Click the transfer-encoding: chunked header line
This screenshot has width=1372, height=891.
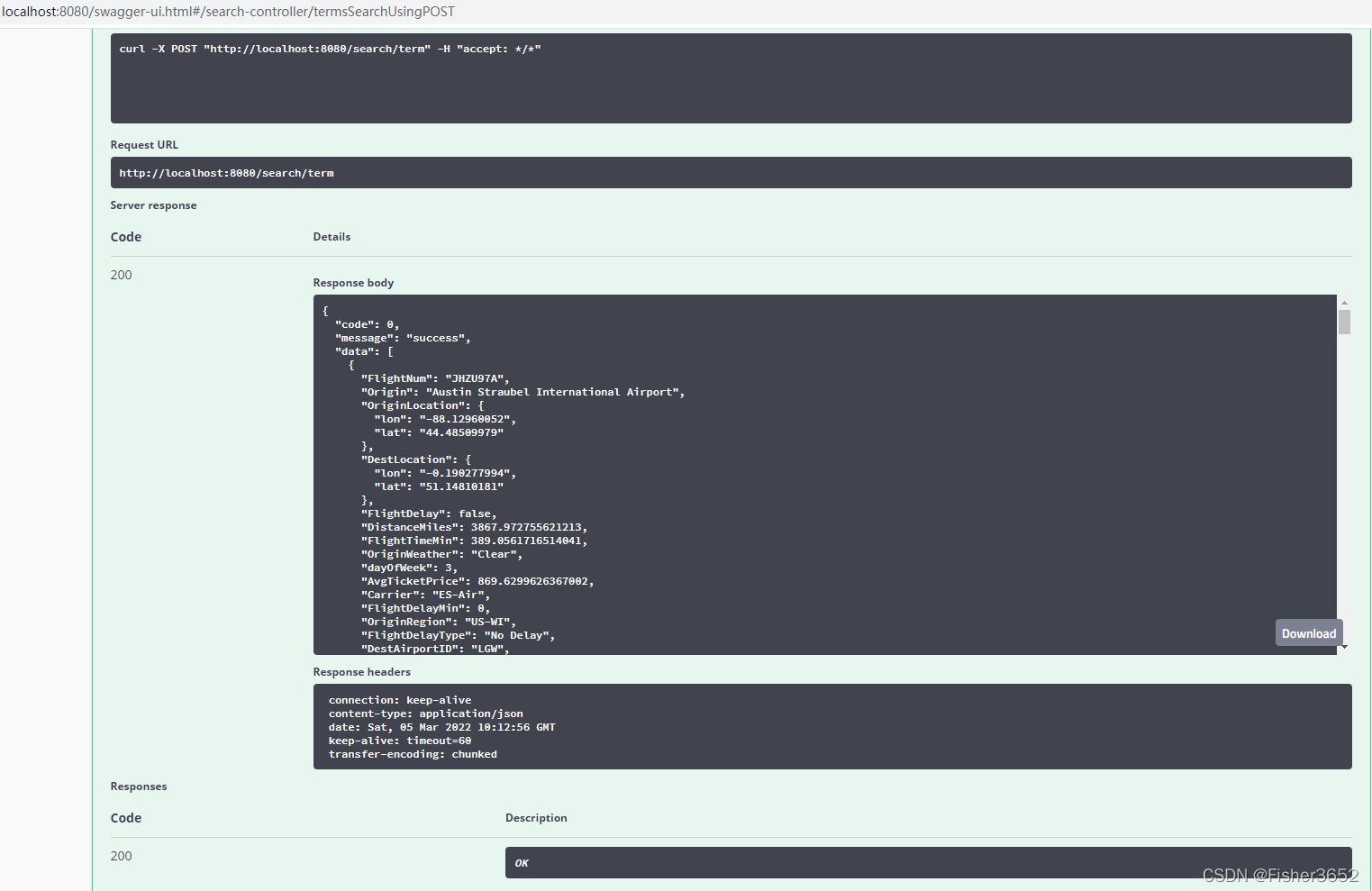pos(413,754)
